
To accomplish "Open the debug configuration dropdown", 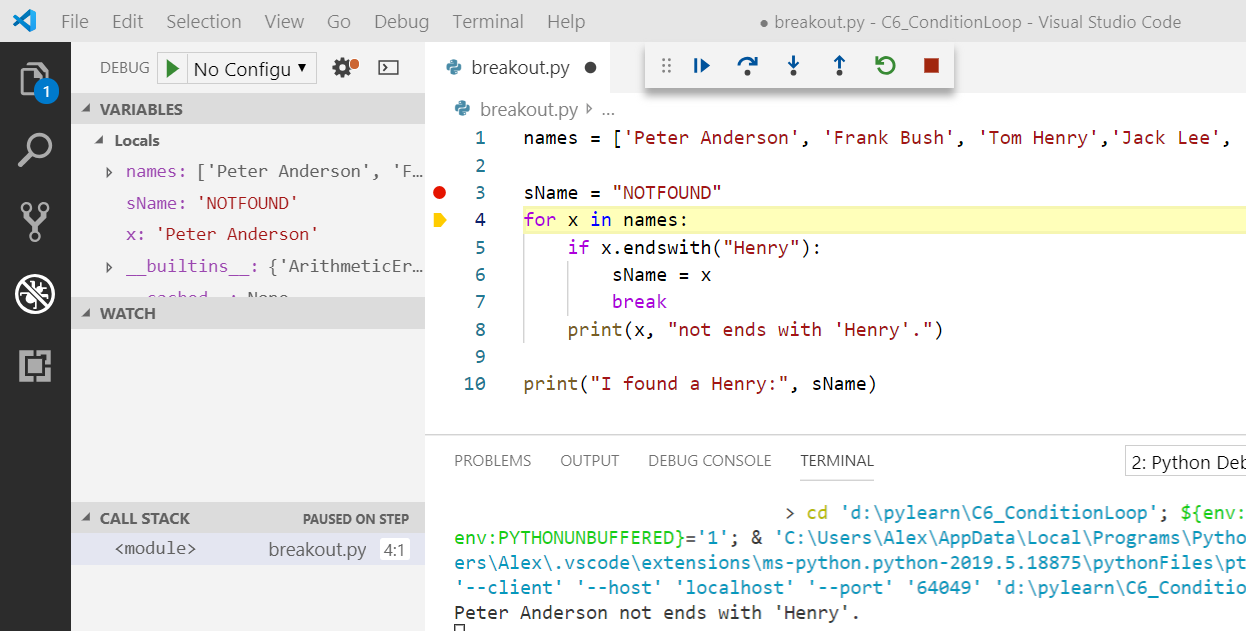I will click(x=251, y=68).
